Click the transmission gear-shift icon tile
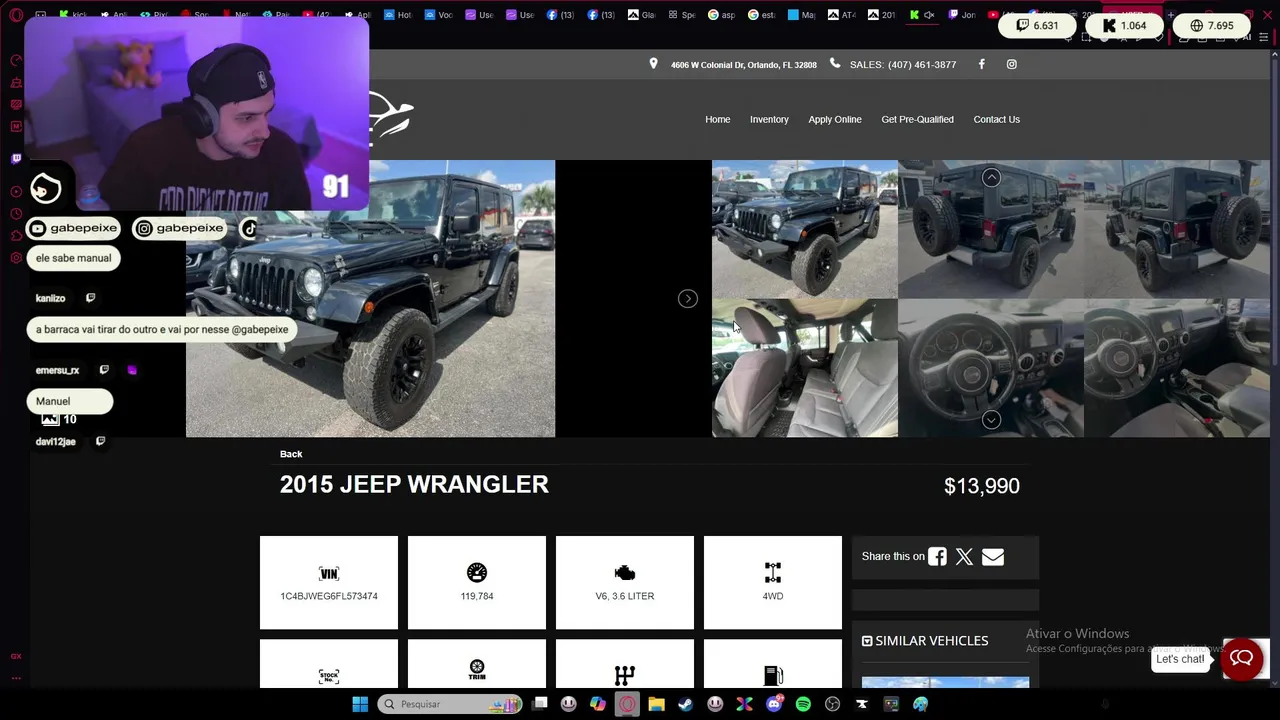The image size is (1280, 720). coord(625,676)
